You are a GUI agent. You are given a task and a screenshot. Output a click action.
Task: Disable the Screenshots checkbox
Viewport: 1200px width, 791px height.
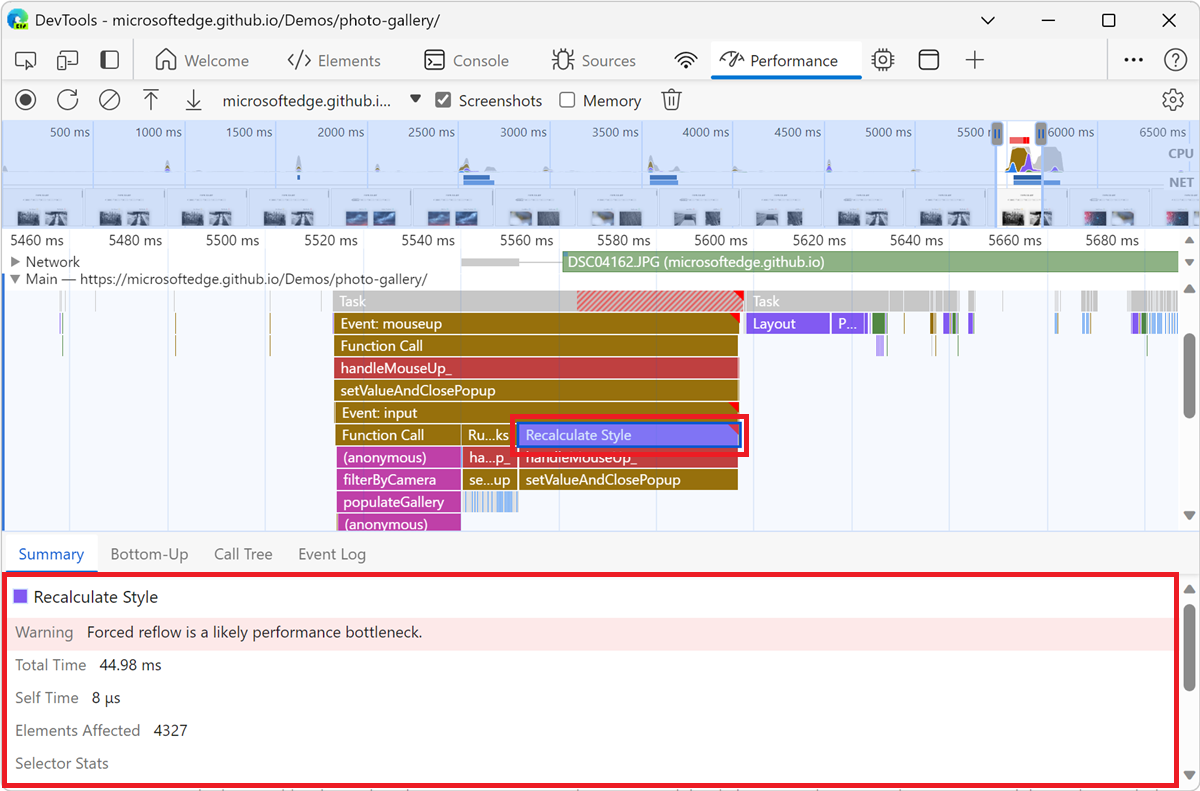[x=442, y=100]
